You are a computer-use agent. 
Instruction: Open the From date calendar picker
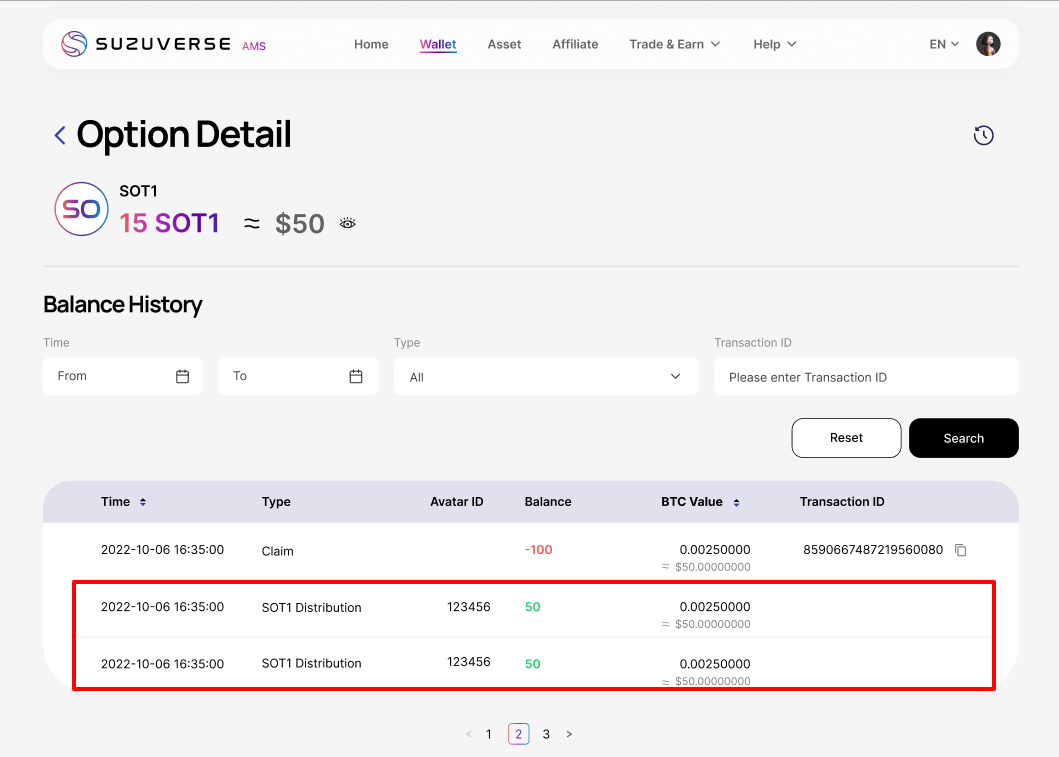(182, 376)
